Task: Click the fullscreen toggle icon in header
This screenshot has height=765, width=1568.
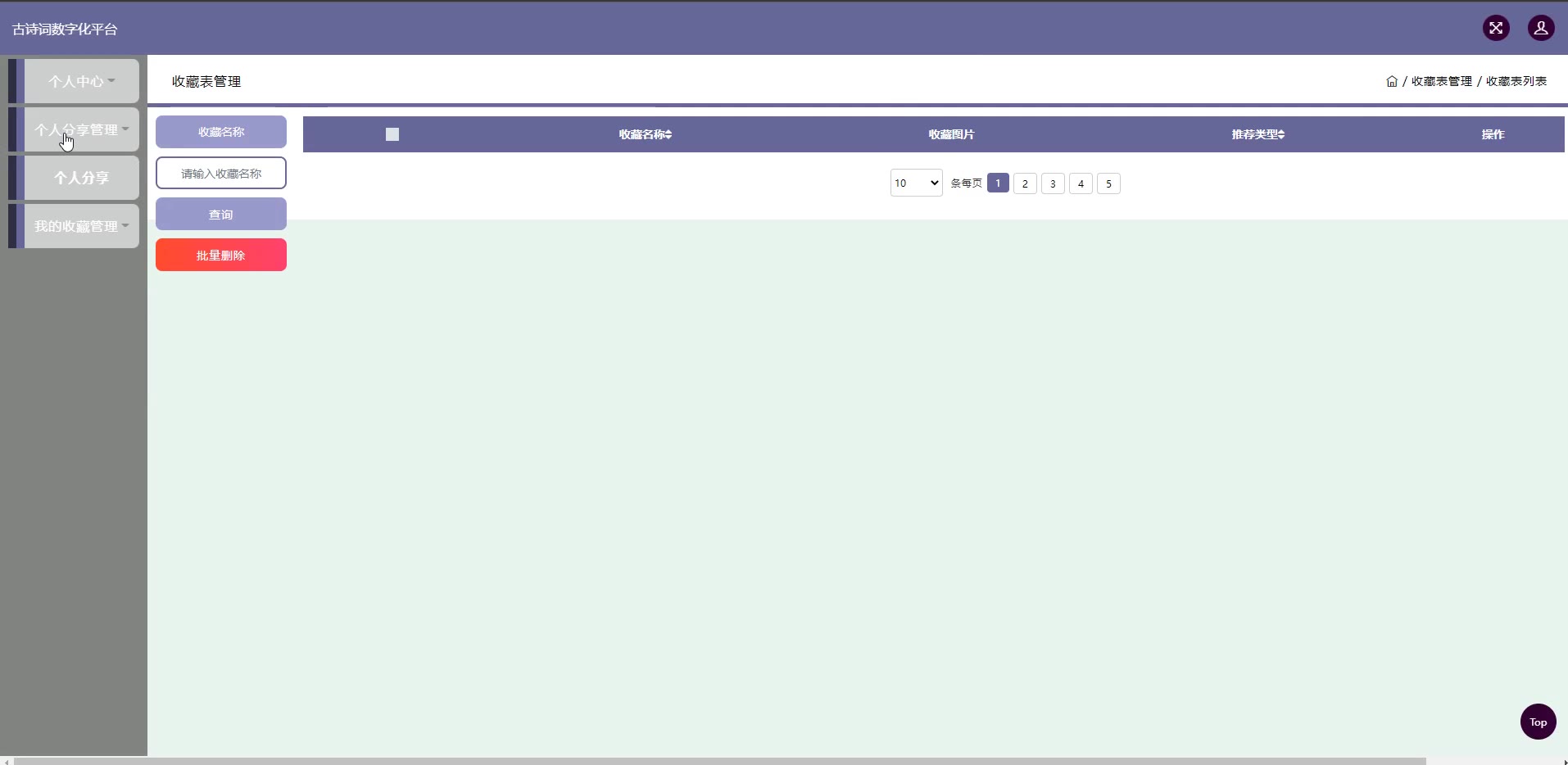Action: 1496,29
